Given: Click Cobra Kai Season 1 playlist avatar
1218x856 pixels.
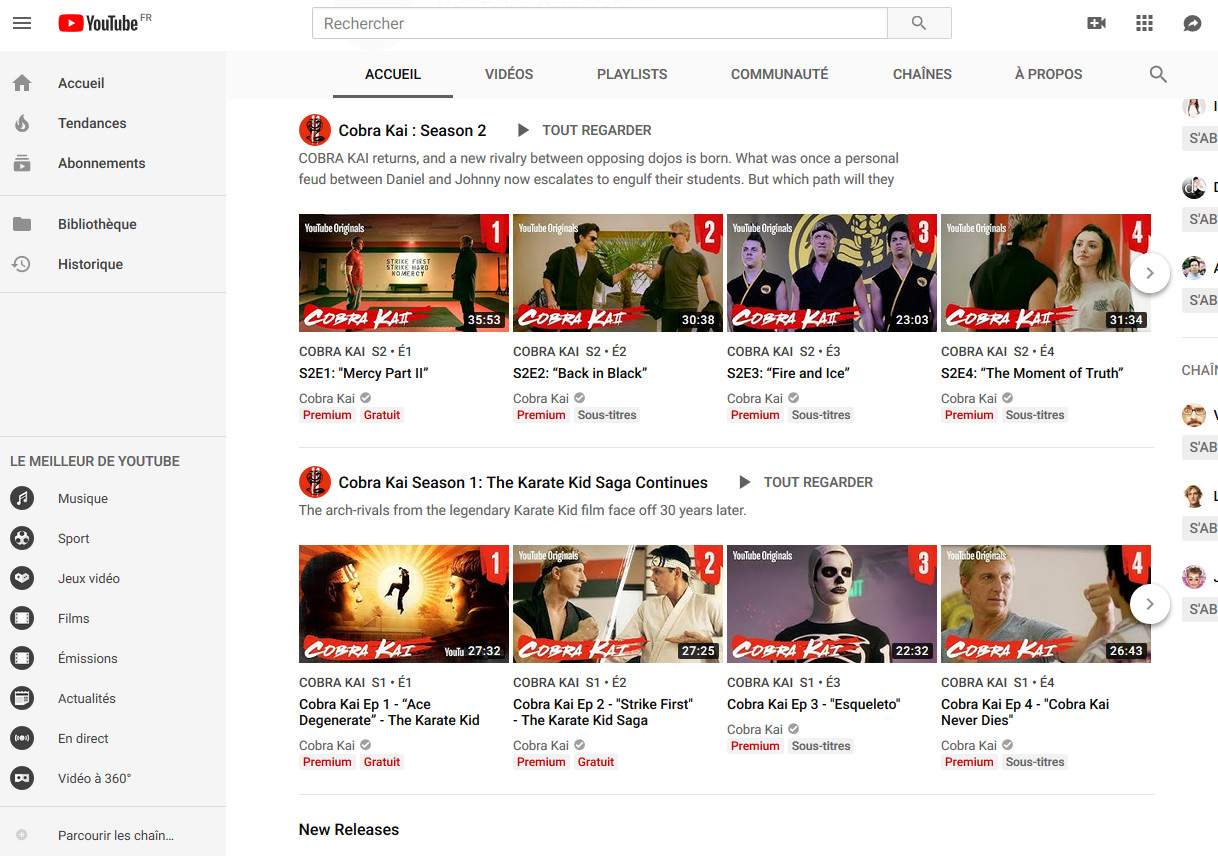Looking at the screenshot, I should click(315, 482).
